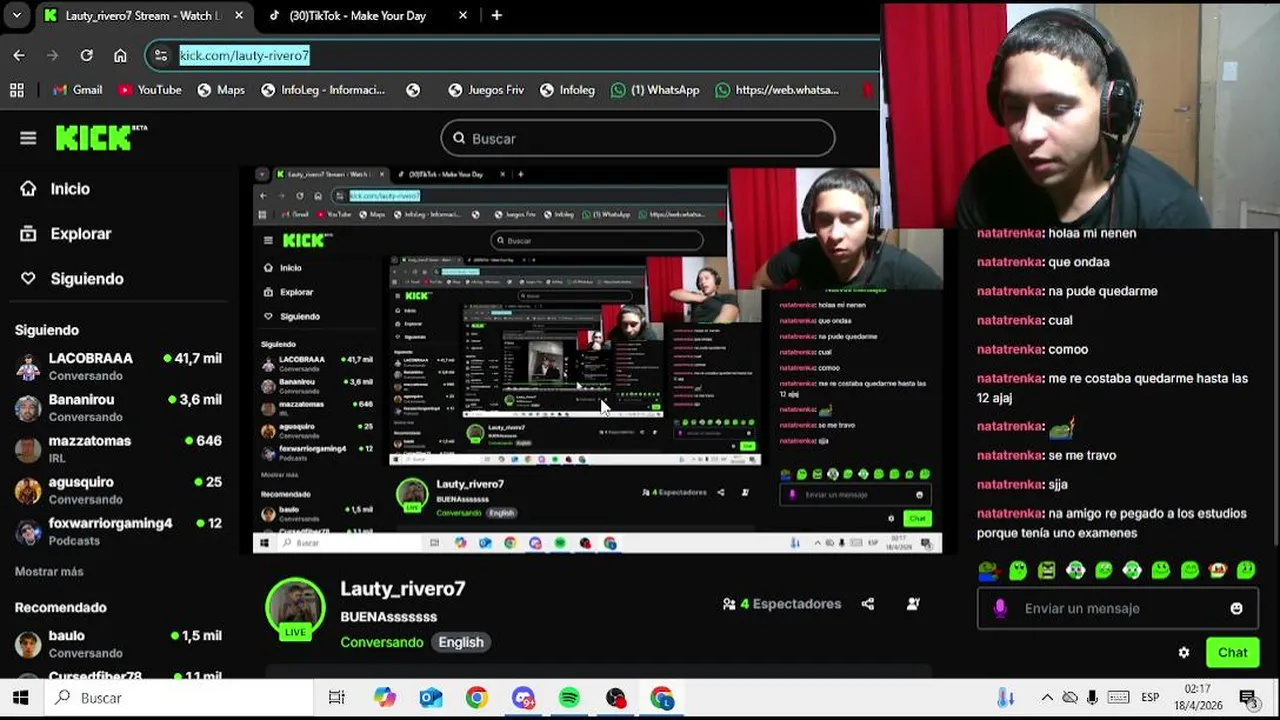Click the follow user icon beside share
The height and width of the screenshot is (720, 1280).
(913, 604)
